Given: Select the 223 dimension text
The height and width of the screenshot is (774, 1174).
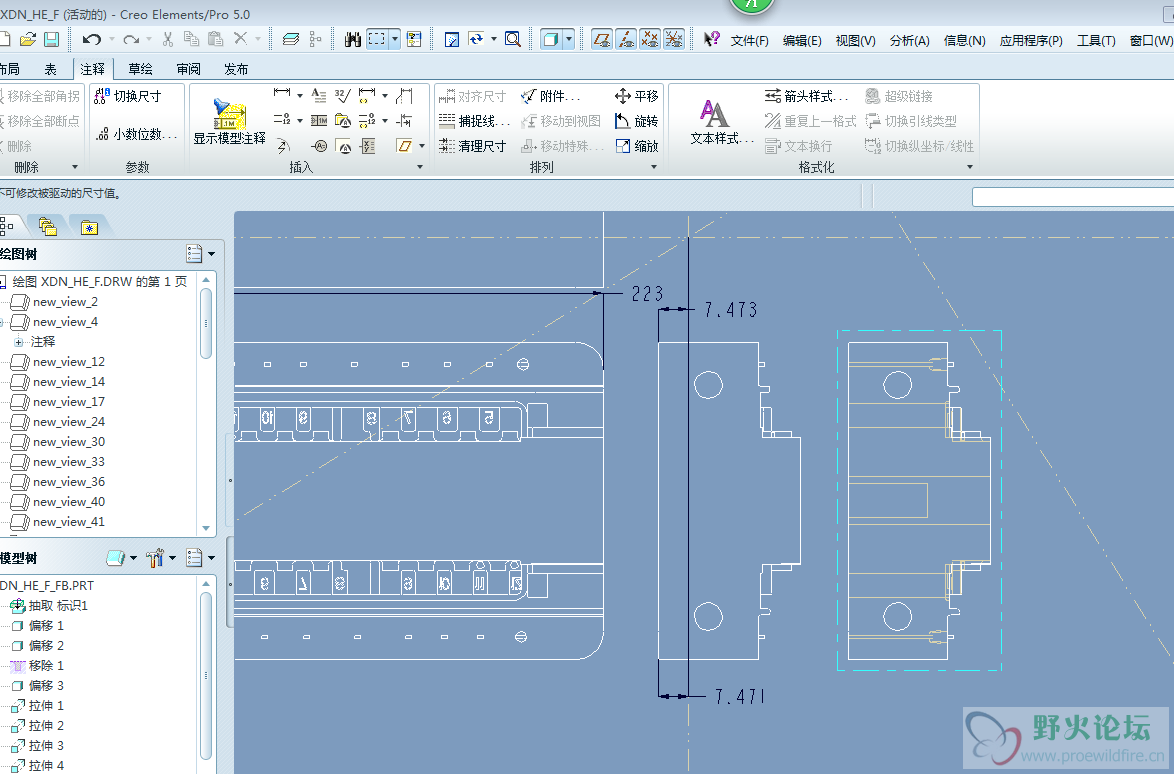Looking at the screenshot, I should click(x=647, y=294).
